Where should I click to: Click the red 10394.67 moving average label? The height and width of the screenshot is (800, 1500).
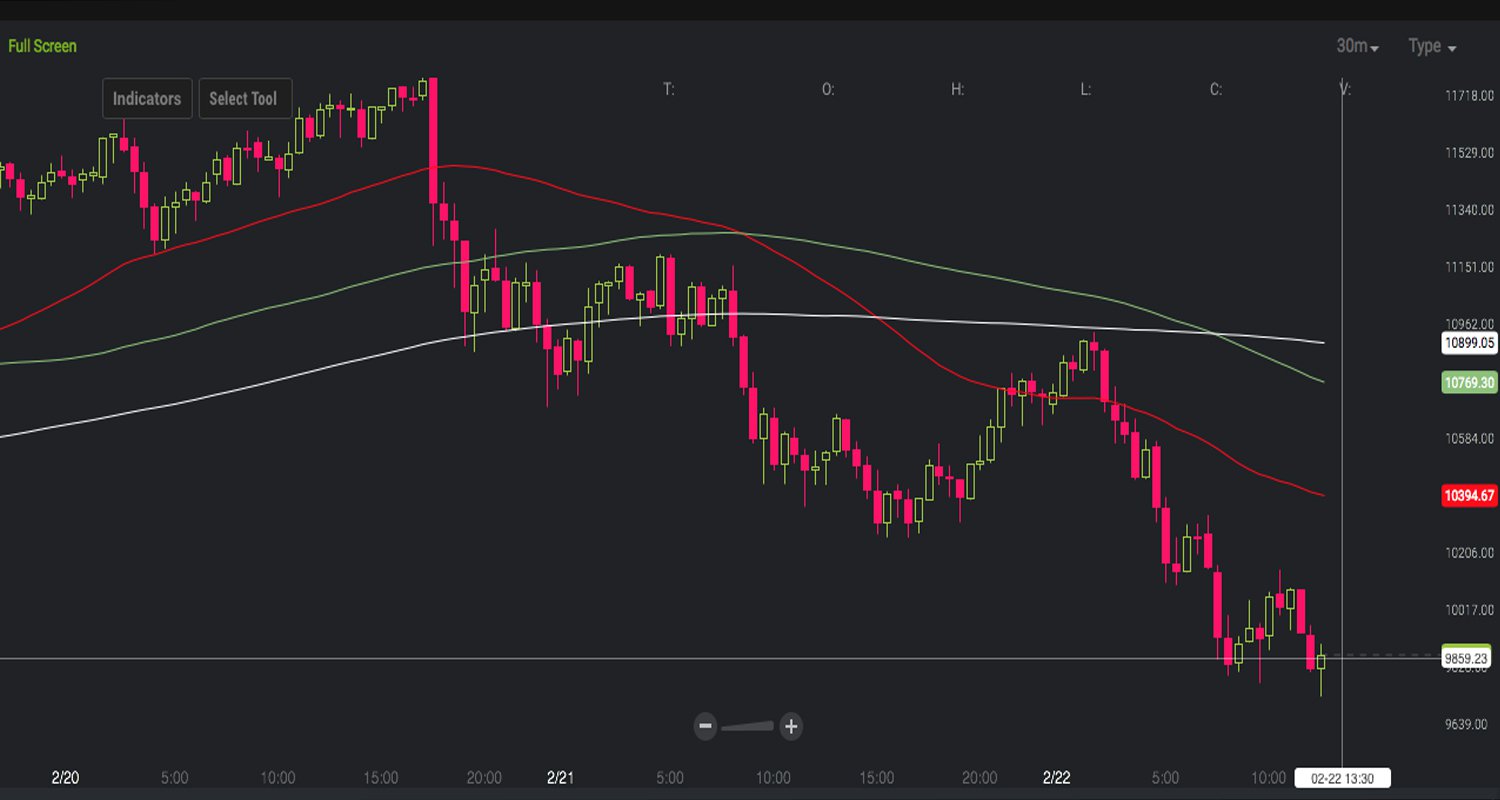click(1468, 495)
